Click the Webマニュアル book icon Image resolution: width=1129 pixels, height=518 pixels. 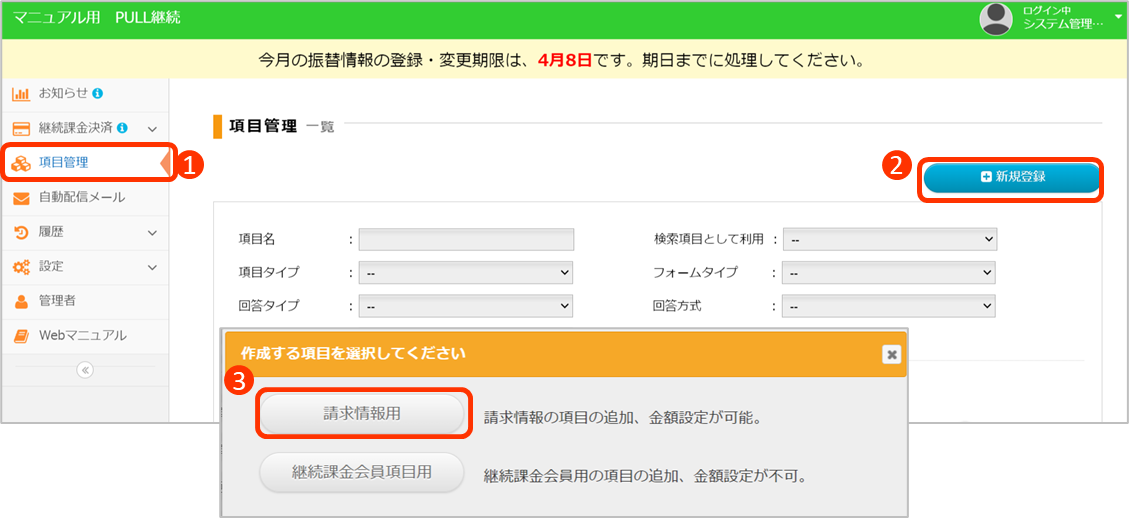[21, 336]
